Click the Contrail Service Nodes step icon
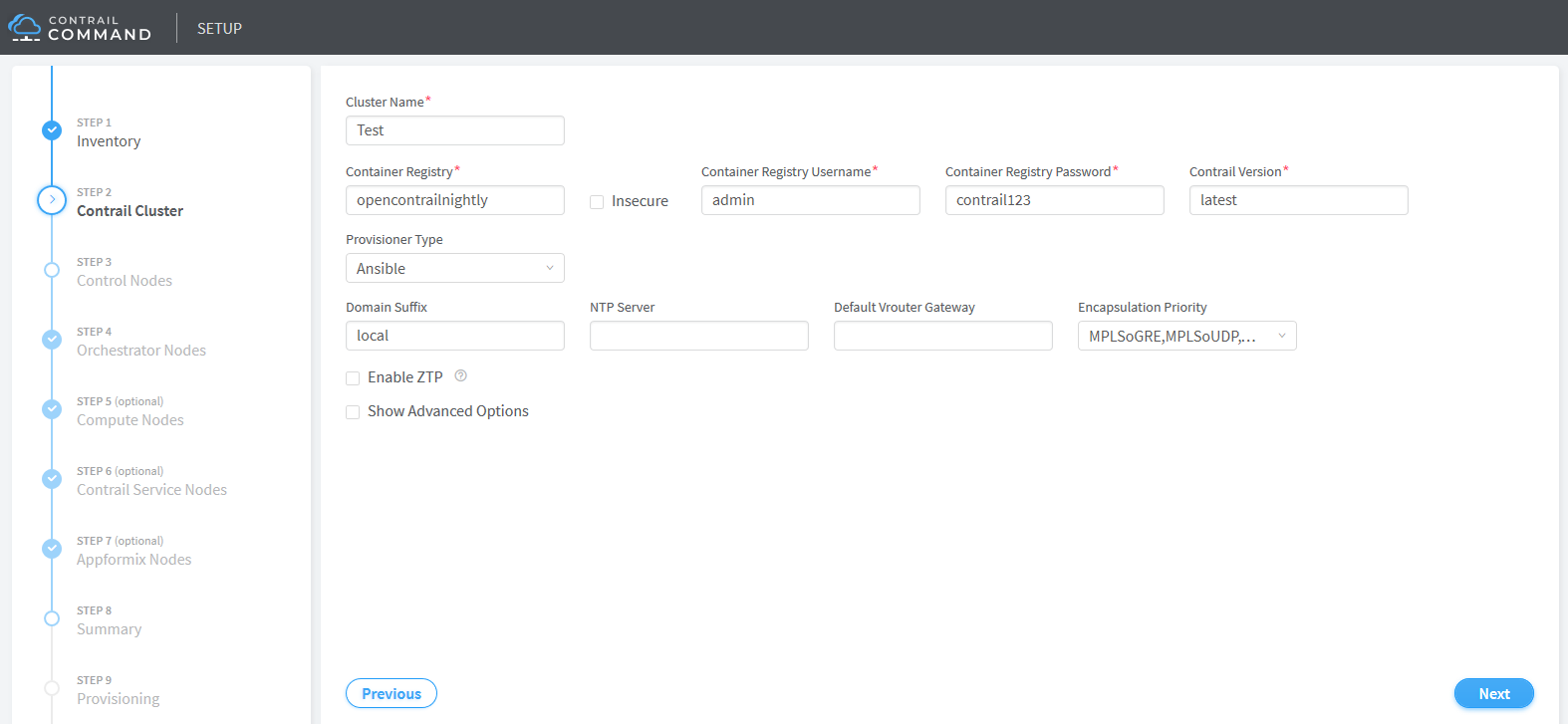1568x724 pixels. [52, 479]
